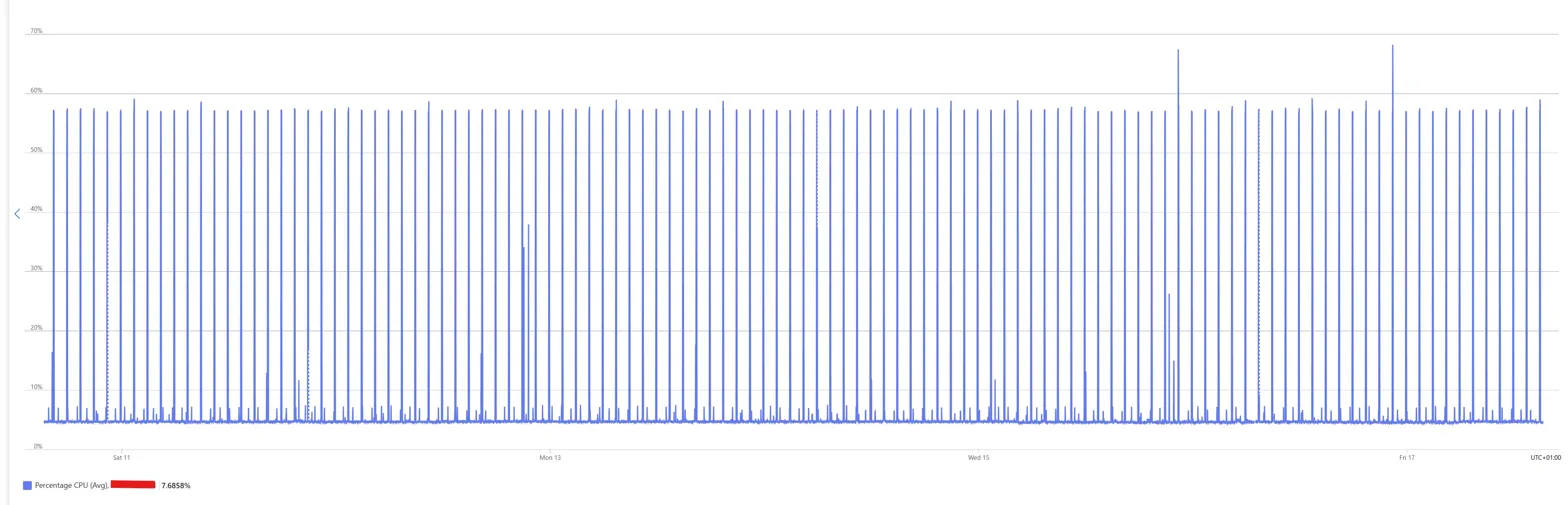Select the Percentage CPU (Avg) legend label
This screenshot has width=1568, height=505.
click(71, 485)
